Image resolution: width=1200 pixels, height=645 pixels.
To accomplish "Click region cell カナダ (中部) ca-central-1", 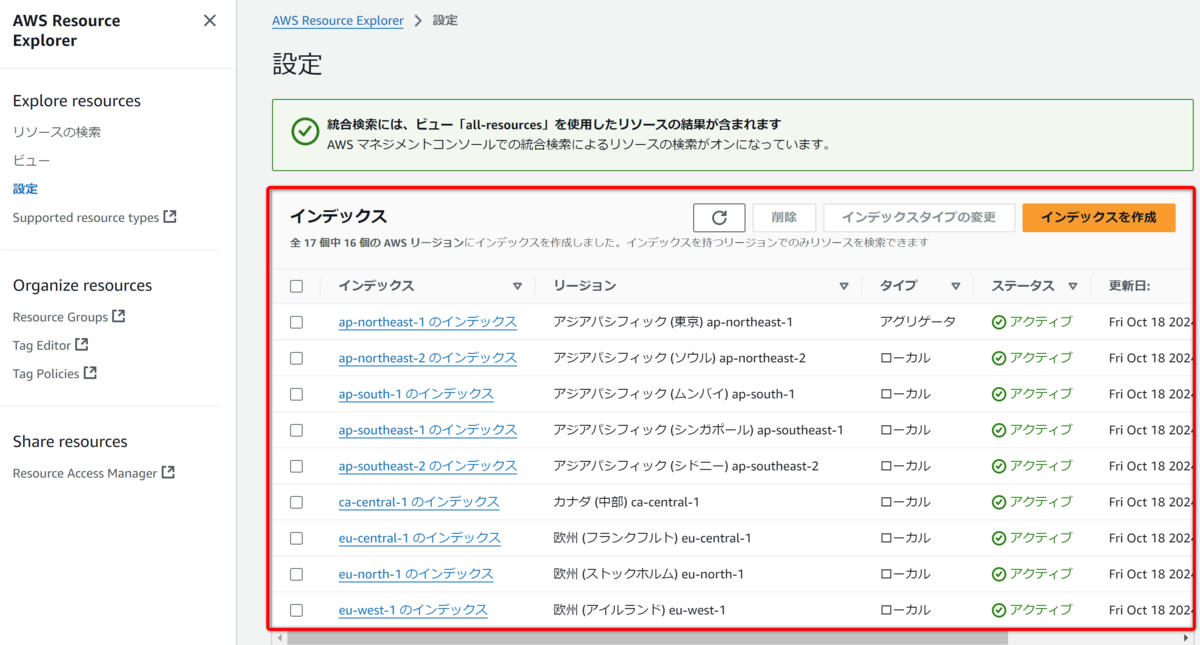I will 626,502.
